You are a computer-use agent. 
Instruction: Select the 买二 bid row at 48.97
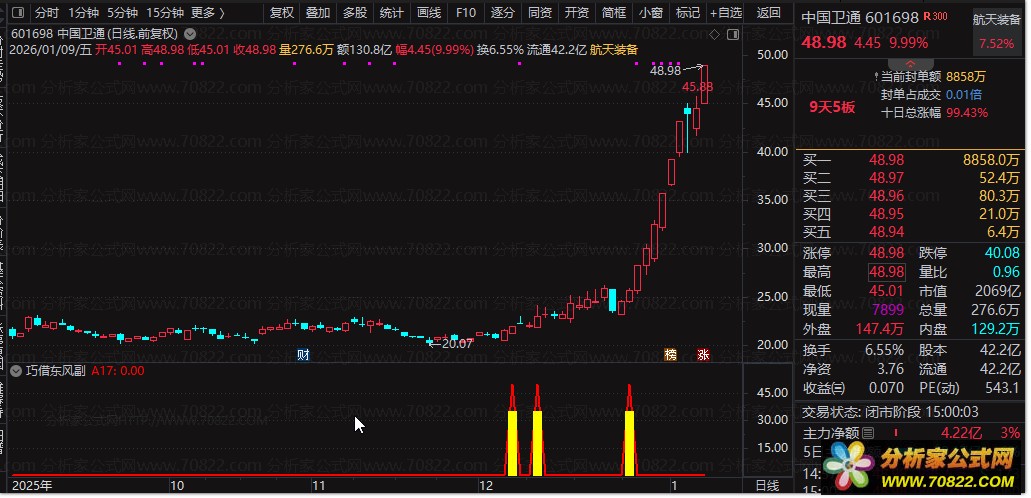(x=911, y=178)
